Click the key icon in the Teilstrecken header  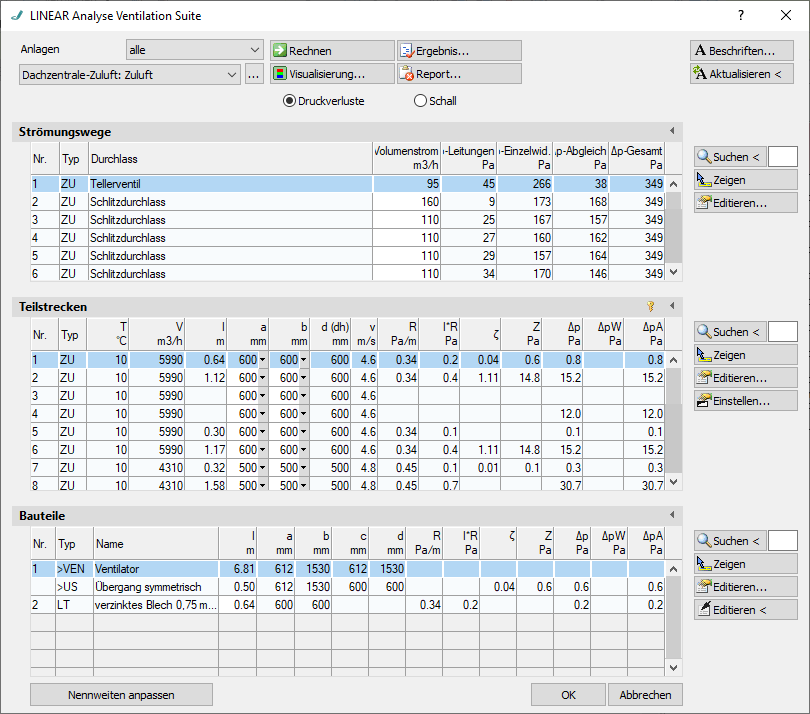[650, 307]
